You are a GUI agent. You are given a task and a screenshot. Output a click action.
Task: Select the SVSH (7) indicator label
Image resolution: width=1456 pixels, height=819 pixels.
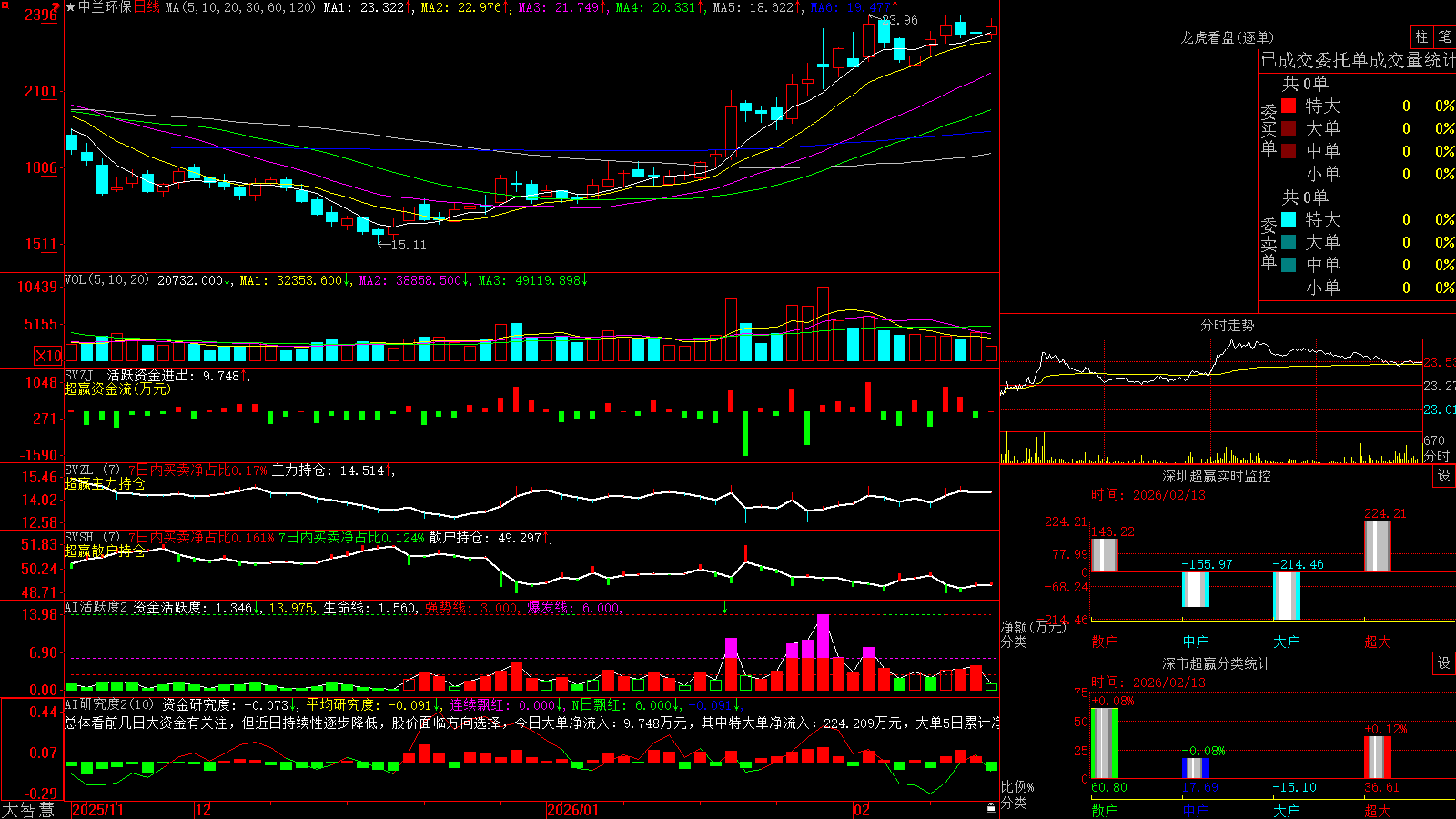point(92,538)
